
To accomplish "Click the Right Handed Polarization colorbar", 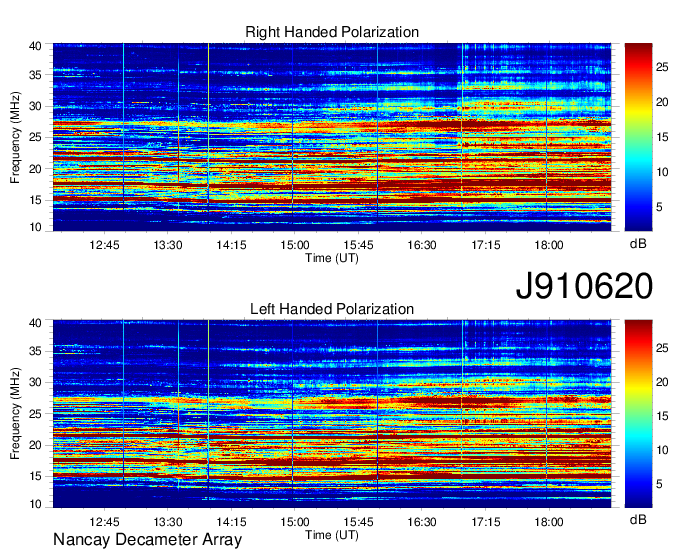I will [x=638, y=137].
